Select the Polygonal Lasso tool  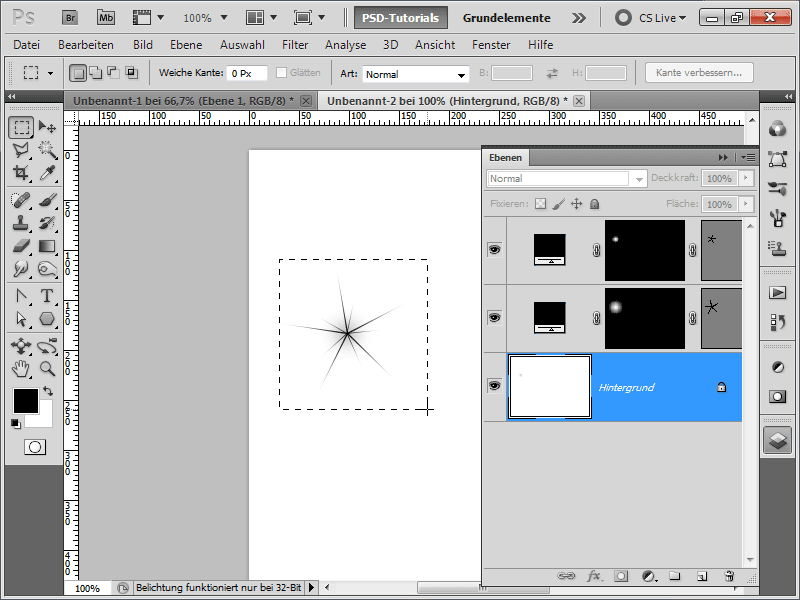(x=21, y=150)
